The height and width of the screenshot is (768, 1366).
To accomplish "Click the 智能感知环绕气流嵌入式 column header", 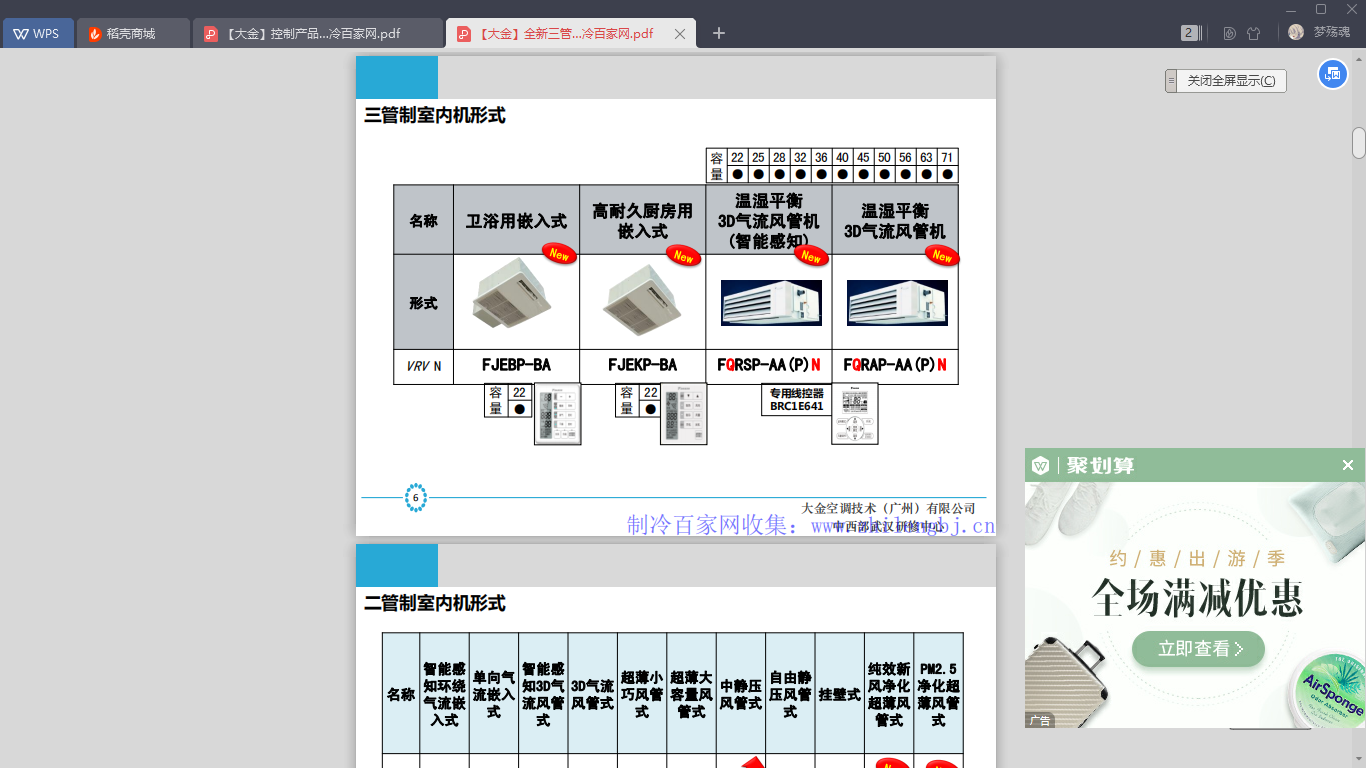I will click(444, 694).
